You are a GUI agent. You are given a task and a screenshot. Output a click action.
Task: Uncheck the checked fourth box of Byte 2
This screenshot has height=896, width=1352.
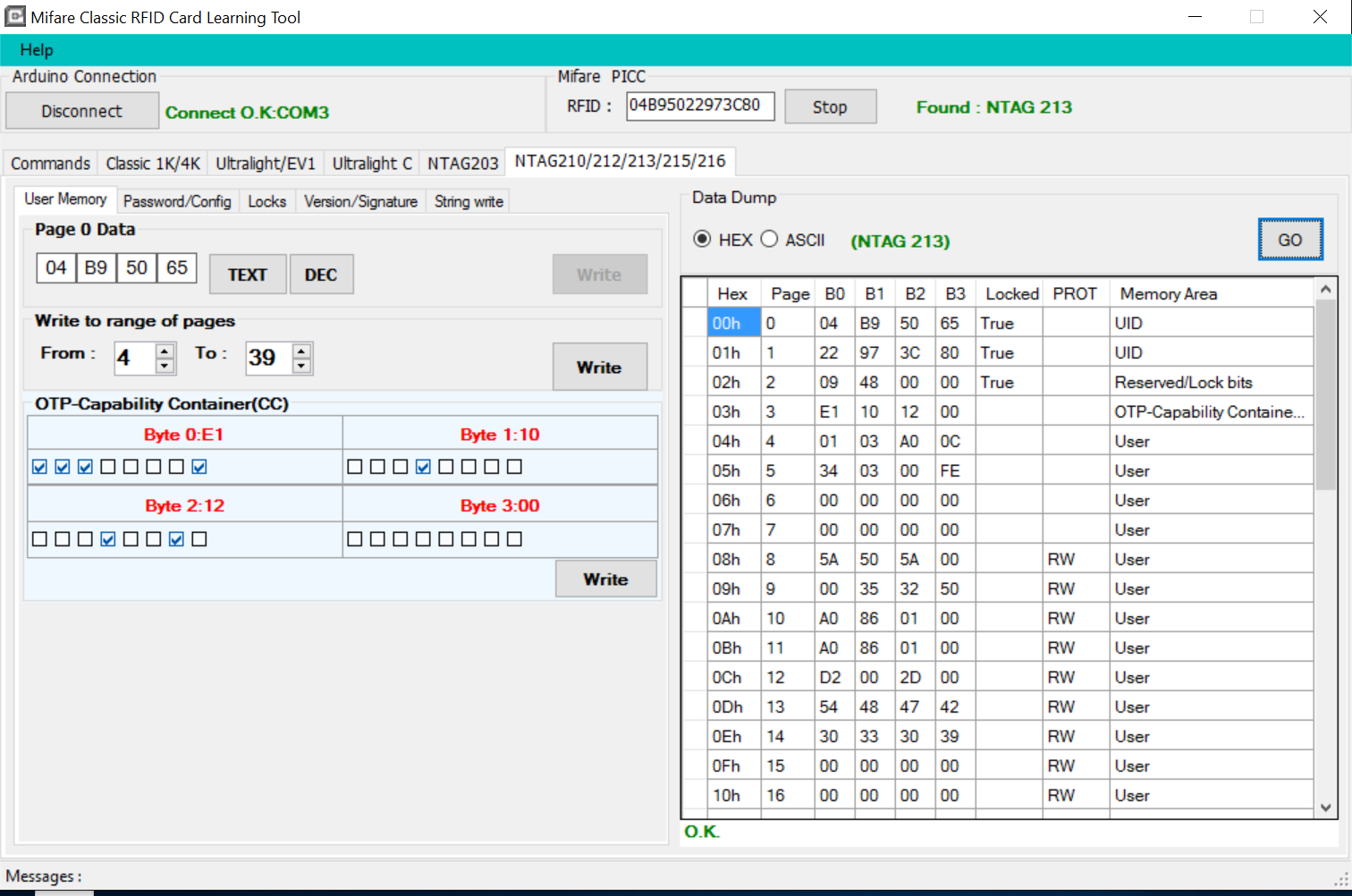[108, 539]
